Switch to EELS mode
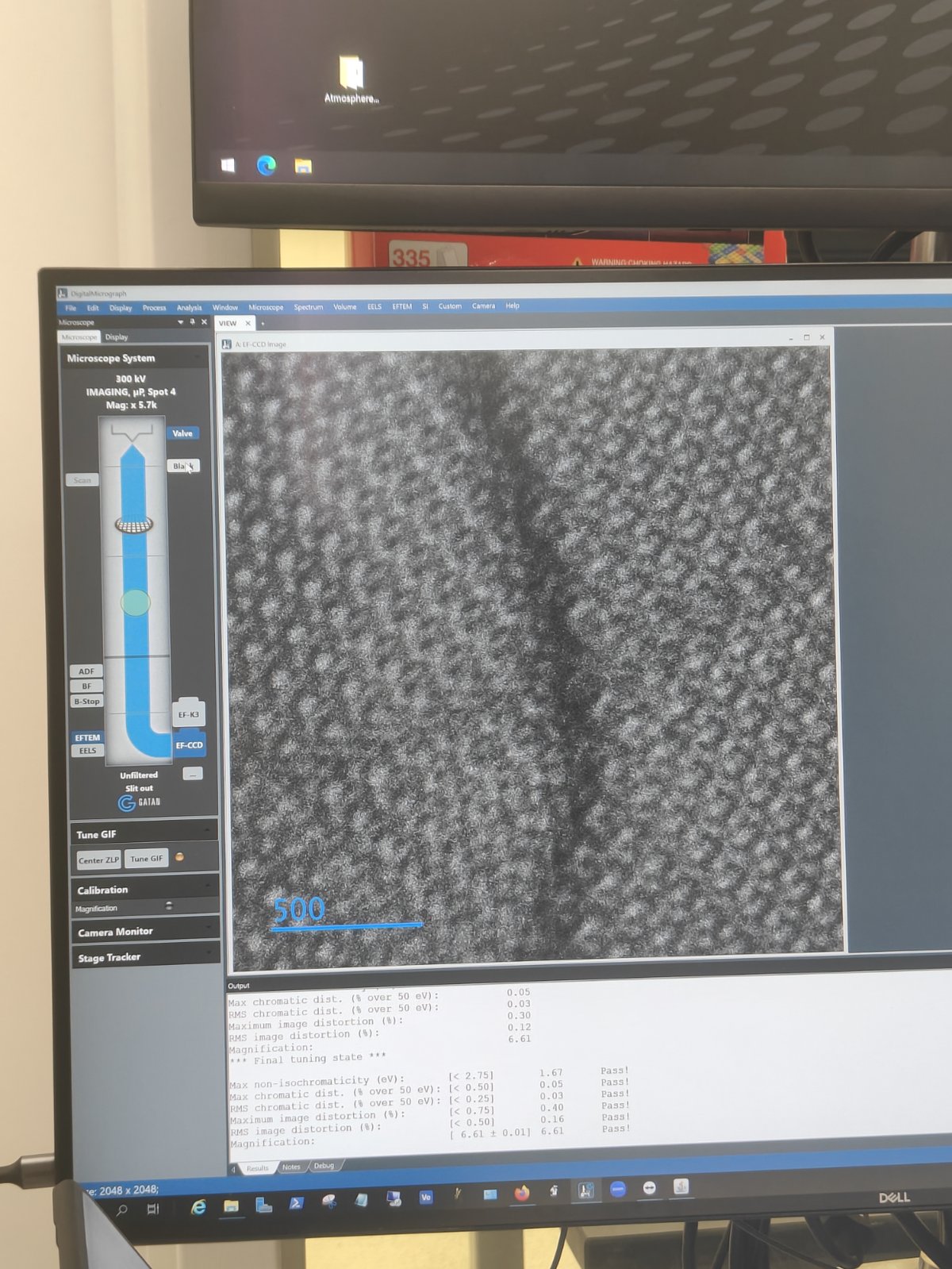Image resolution: width=952 pixels, height=1269 pixels. point(87,751)
